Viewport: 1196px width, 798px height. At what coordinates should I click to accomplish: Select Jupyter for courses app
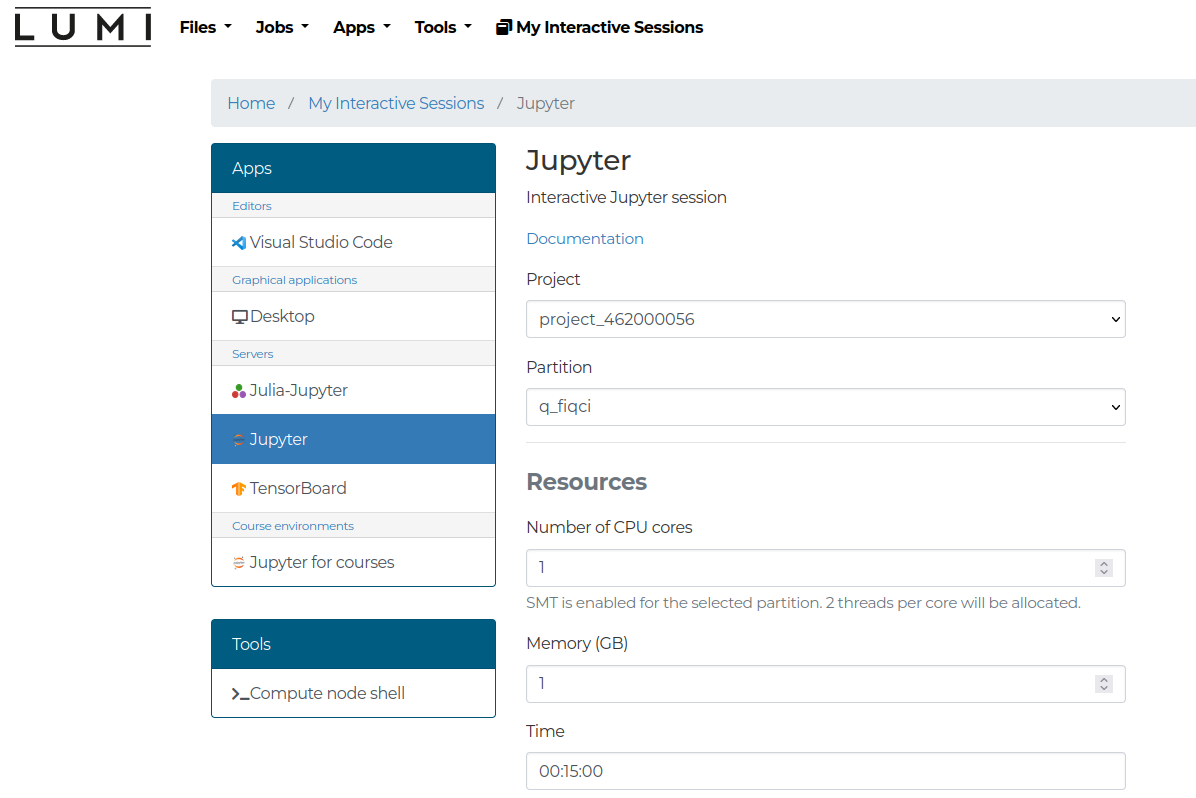tap(353, 562)
